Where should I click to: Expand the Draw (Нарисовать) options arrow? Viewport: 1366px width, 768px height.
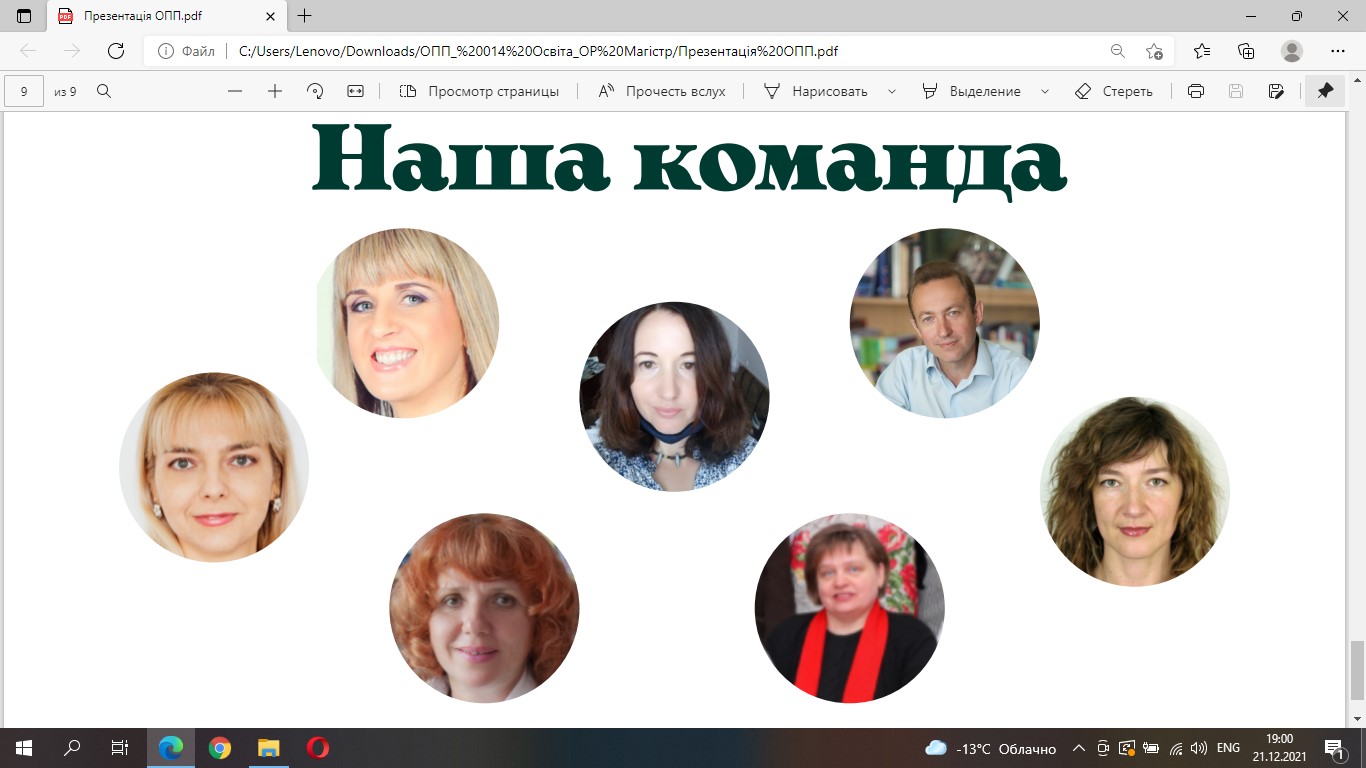(x=891, y=91)
